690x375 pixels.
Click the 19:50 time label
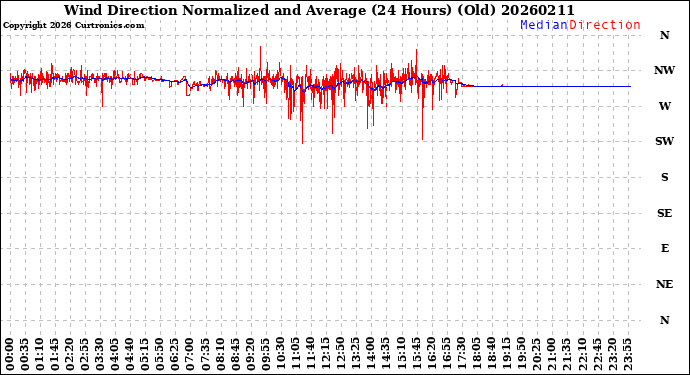(521, 355)
